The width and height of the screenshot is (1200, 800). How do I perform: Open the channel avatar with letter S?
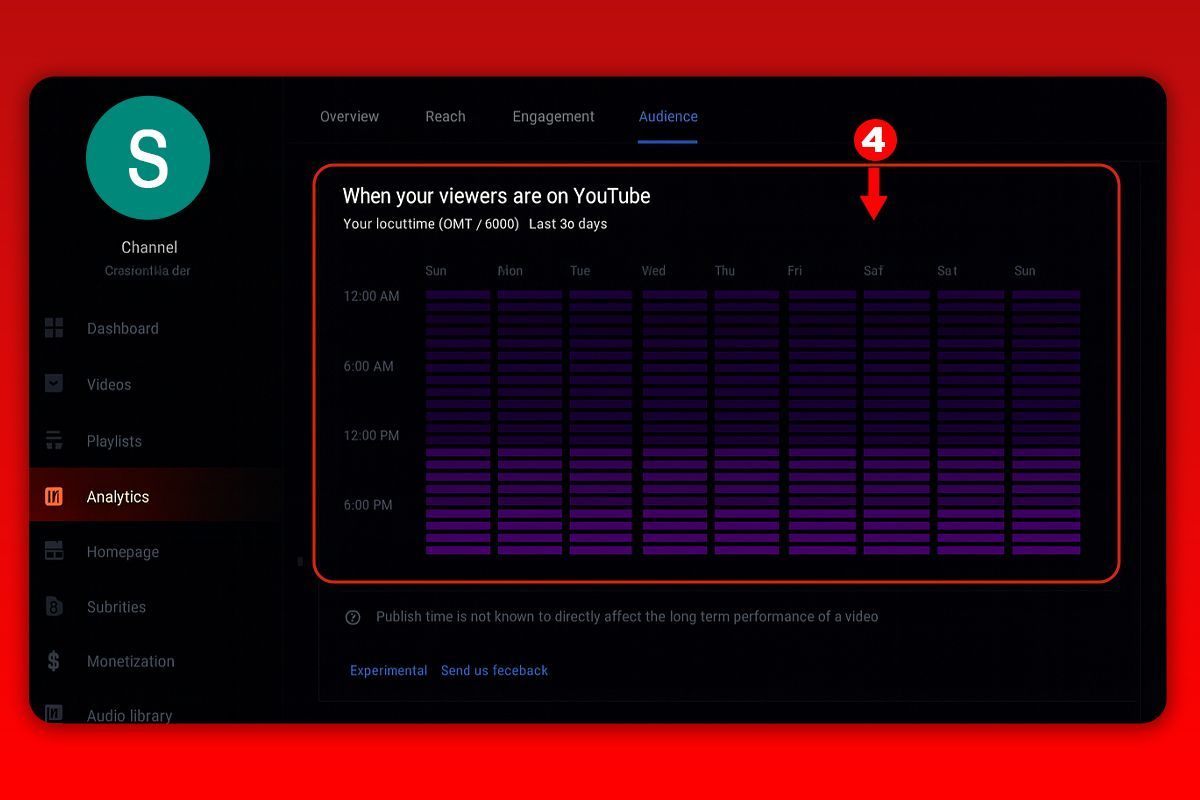pyautogui.click(x=148, y=158)
